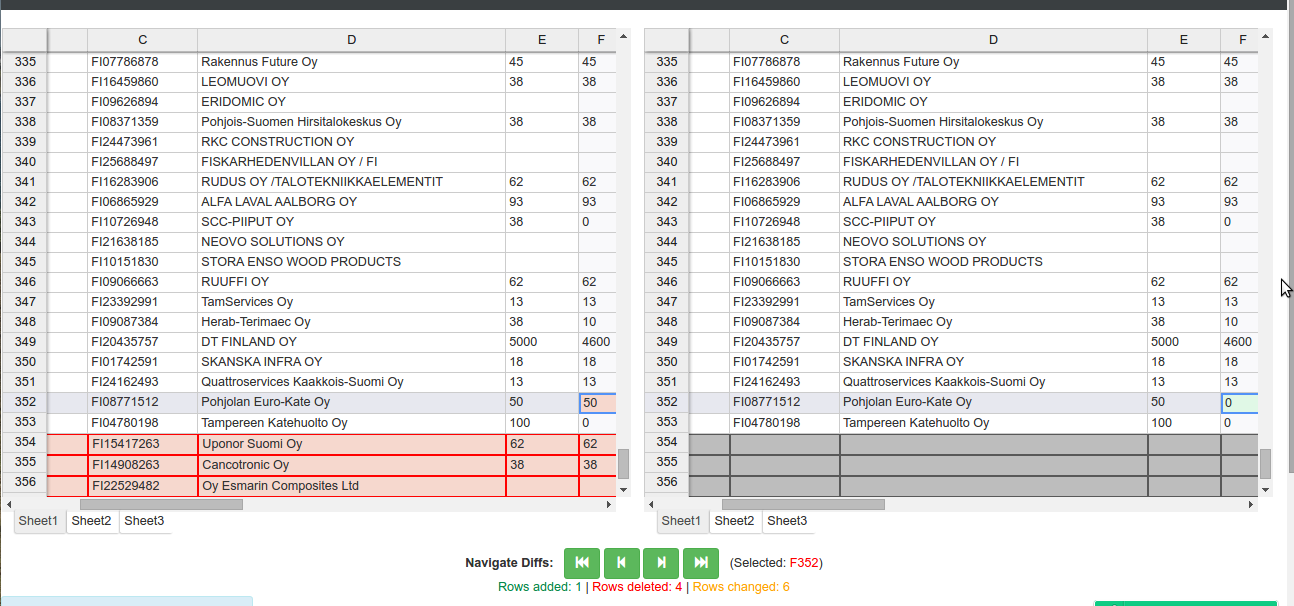This screenshot has width=1294, height=606.
Task: Click highlighted F352 cell in right sheet
Action: 1240,402
